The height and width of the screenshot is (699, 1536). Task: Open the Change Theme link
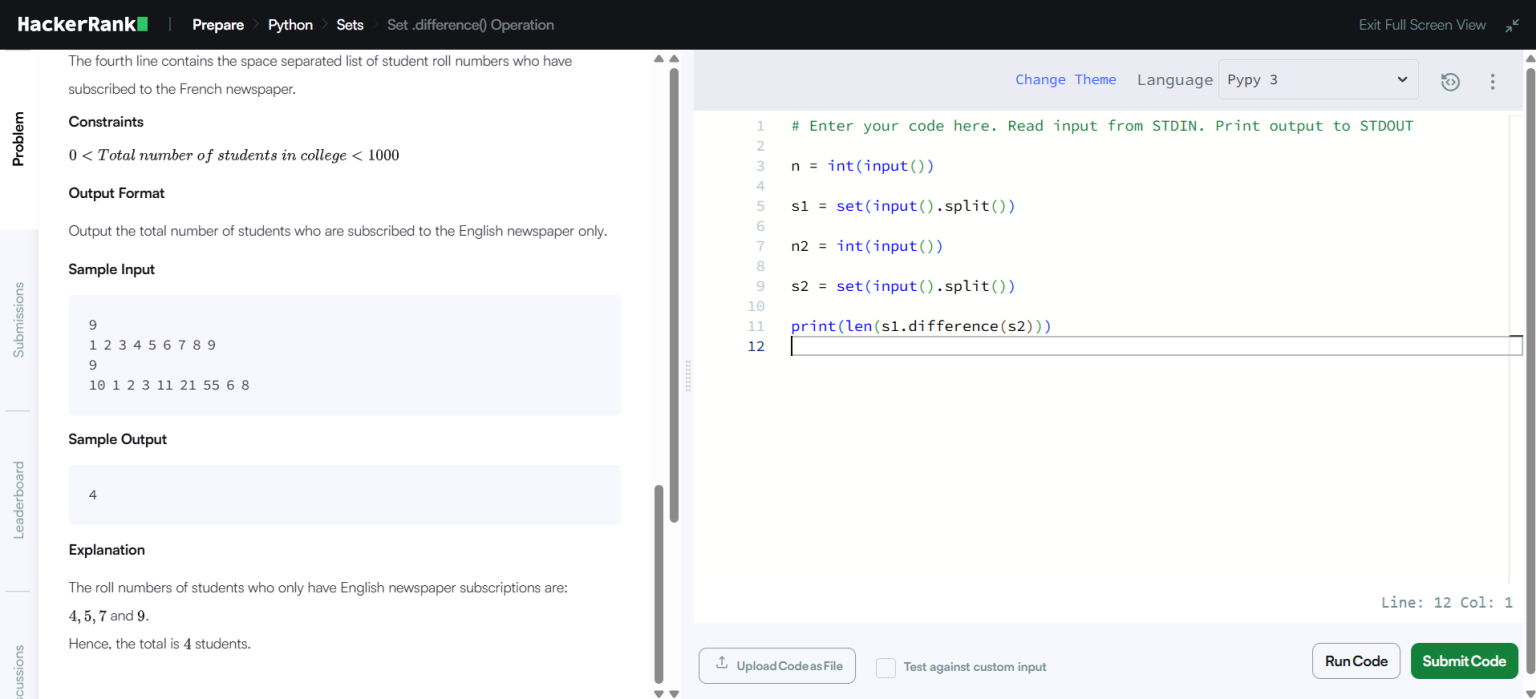(x=1066, y=79)
